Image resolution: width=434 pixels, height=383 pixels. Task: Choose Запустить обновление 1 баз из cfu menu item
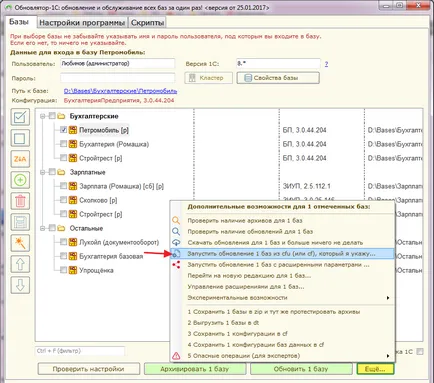point(282,254)
